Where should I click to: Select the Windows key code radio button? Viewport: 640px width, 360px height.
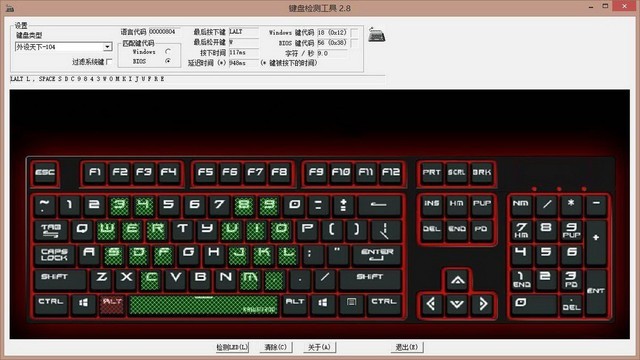coord(168,52)
